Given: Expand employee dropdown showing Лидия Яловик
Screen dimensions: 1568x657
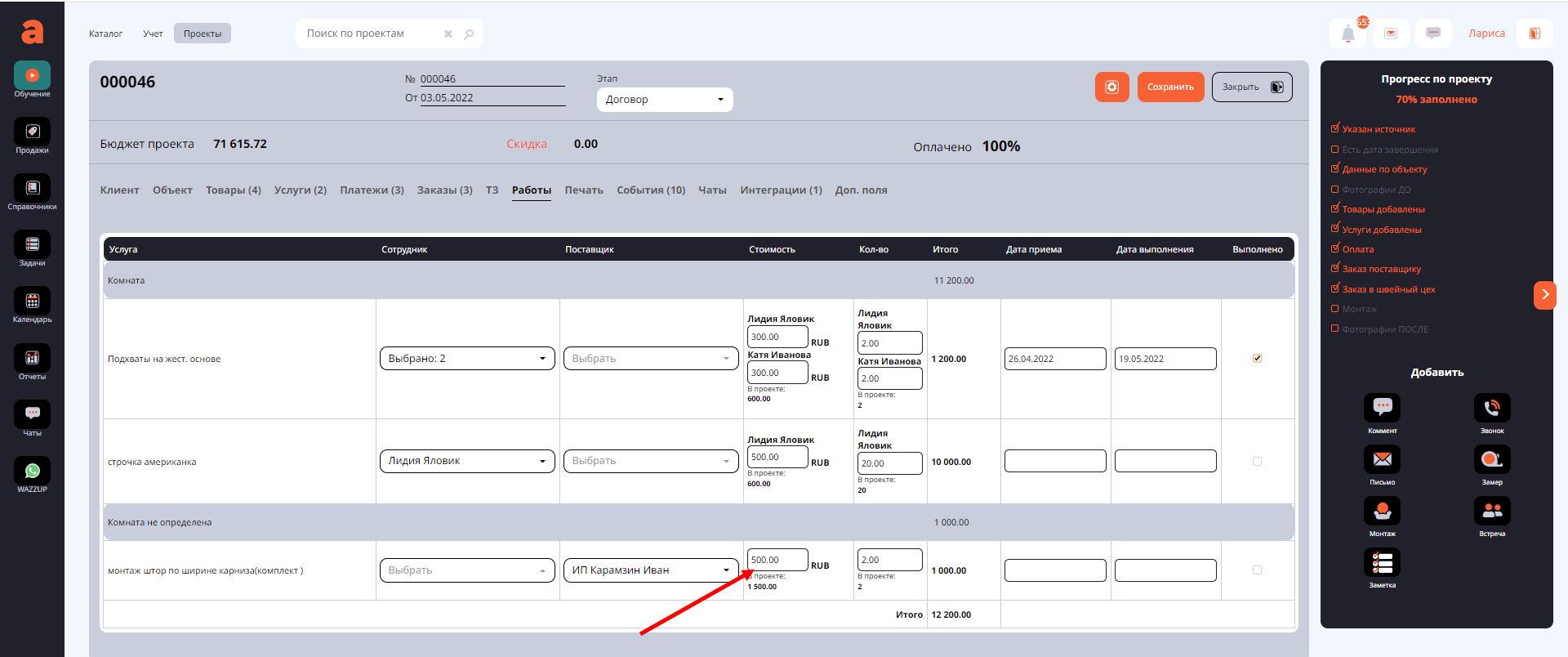Looking at the screenshot, I should [x=466, y=461].
